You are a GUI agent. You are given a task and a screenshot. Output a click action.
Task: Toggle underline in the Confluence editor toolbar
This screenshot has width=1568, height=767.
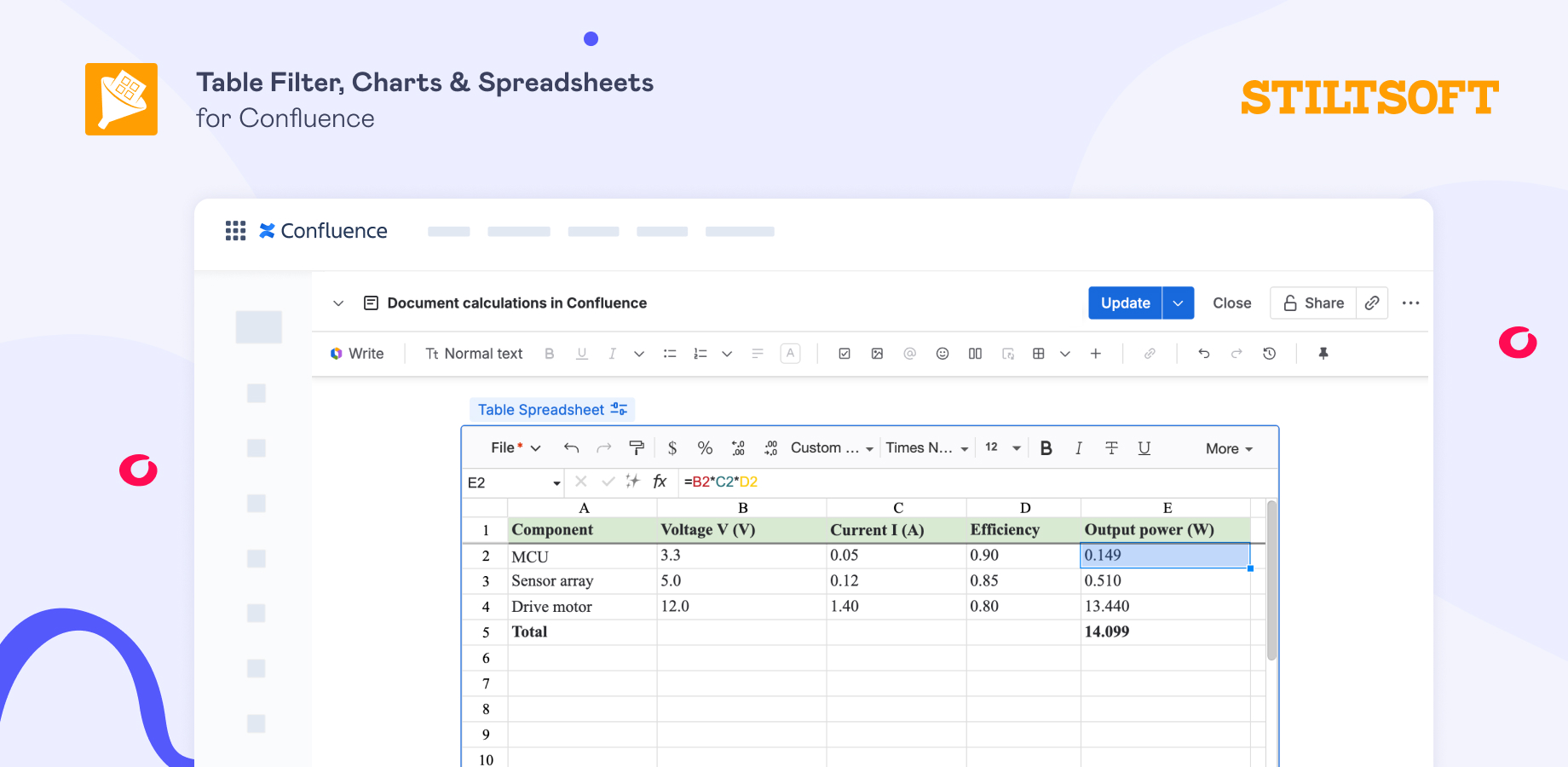[582, 354]
